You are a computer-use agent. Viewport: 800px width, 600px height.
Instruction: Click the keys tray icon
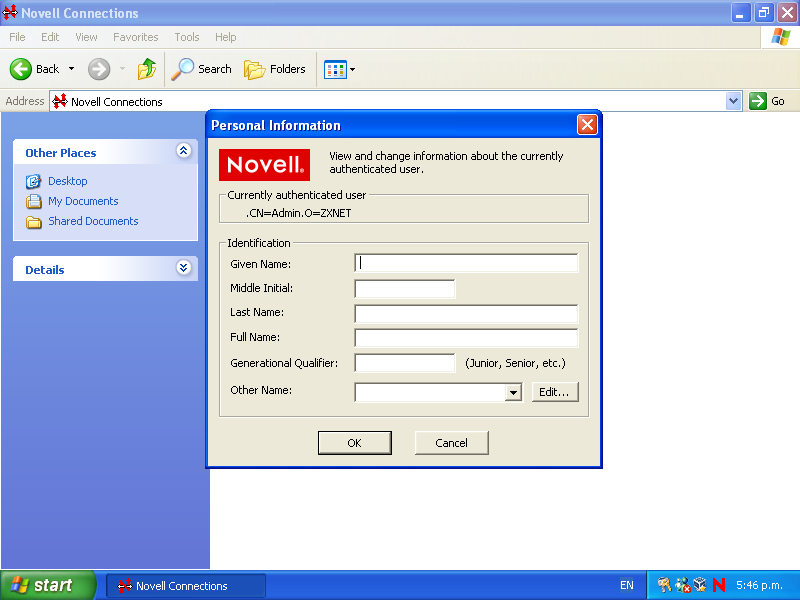(x=664, y=585)
